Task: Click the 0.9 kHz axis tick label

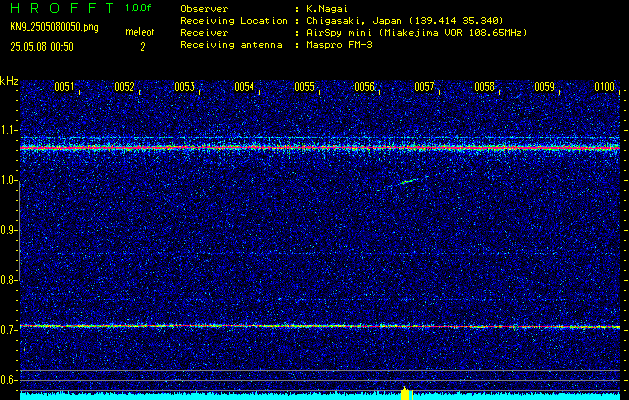Action: coord(9,230)
